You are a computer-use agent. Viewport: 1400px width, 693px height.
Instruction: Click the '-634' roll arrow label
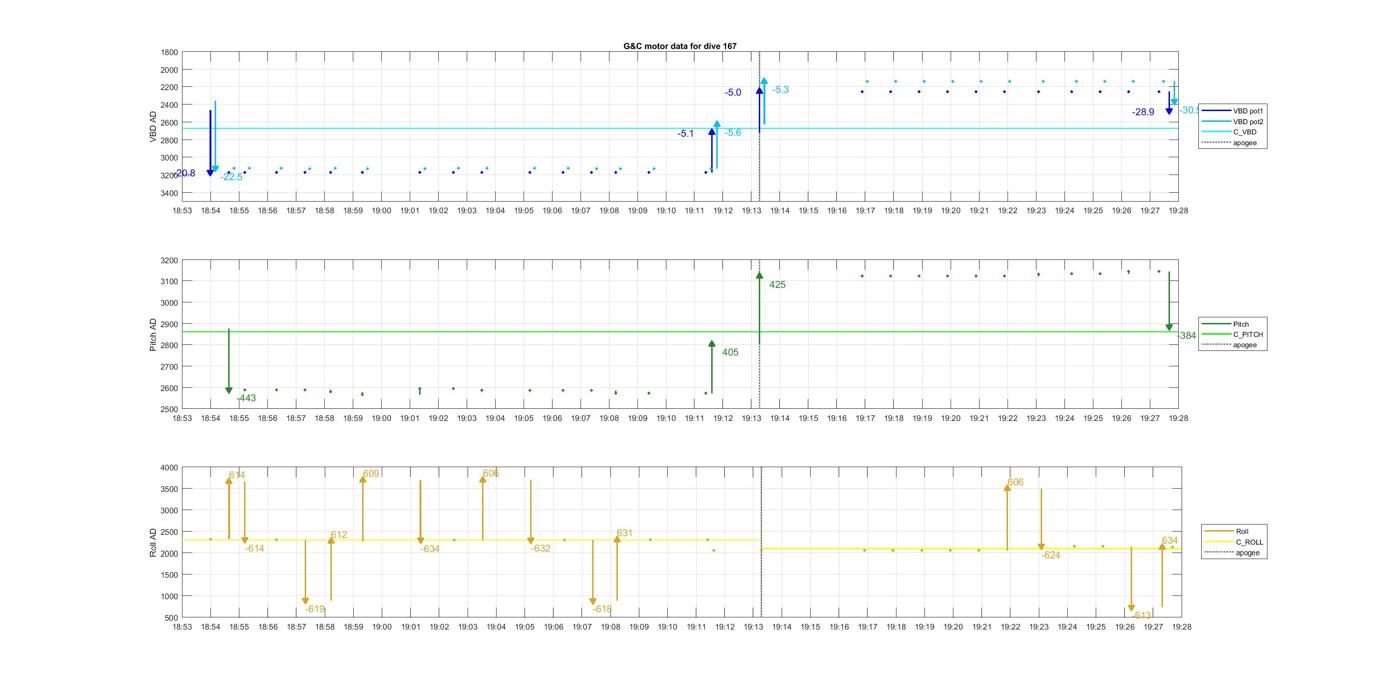[x=430, y=549]
